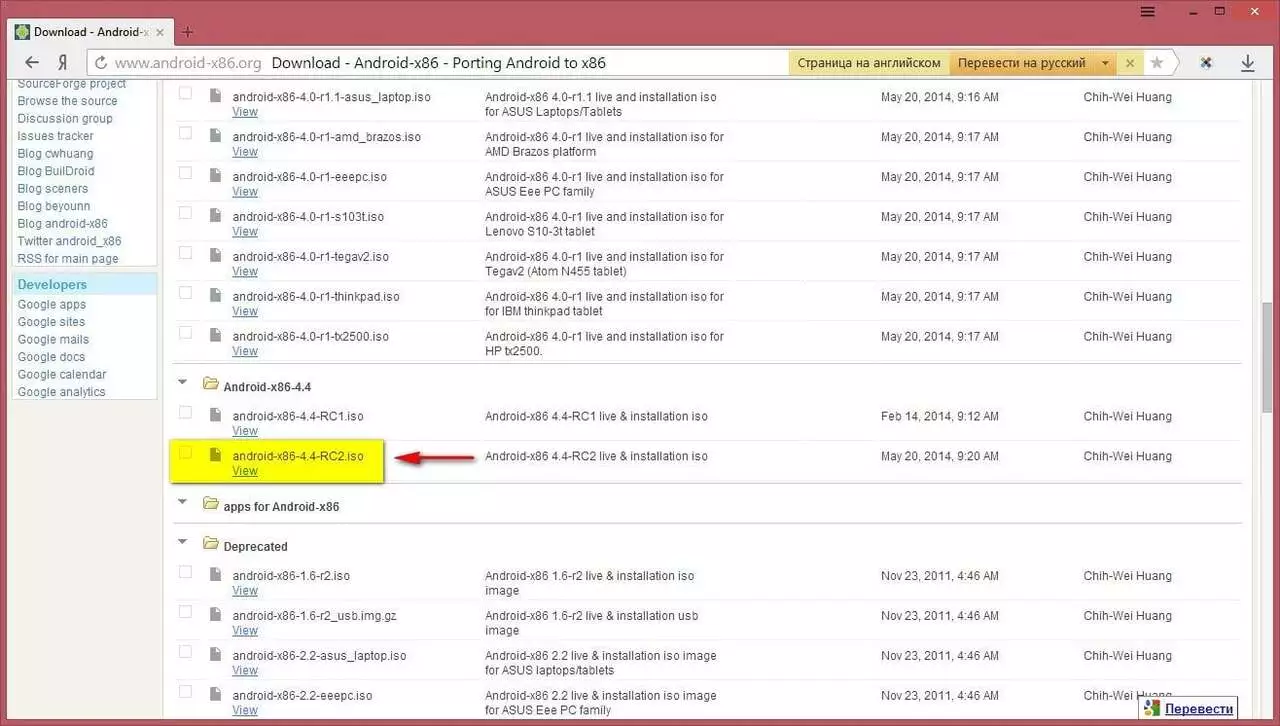Open Twitter android_x86 sidebar link

69,241
